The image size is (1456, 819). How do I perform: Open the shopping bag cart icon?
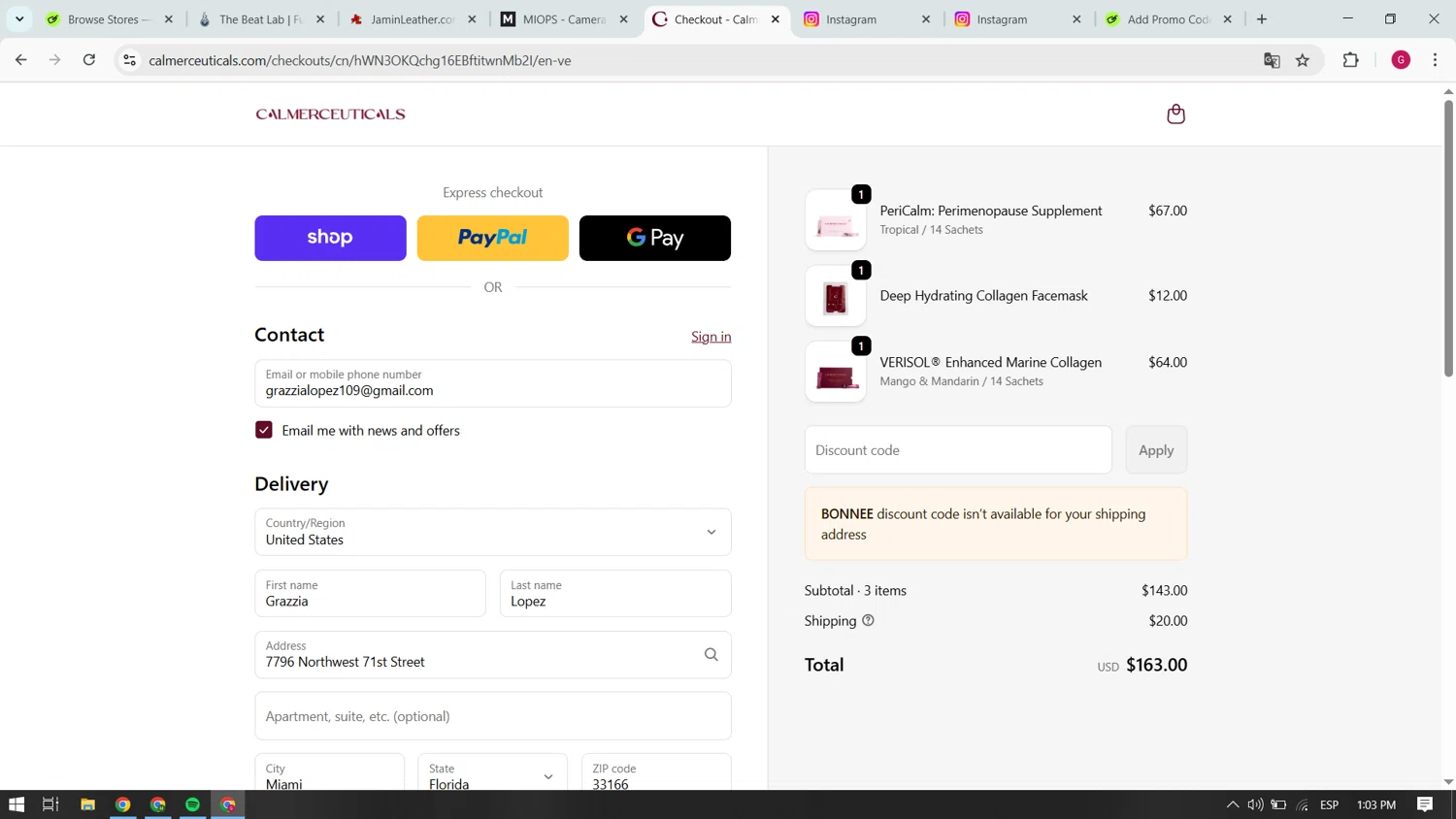coord(1175,115)
